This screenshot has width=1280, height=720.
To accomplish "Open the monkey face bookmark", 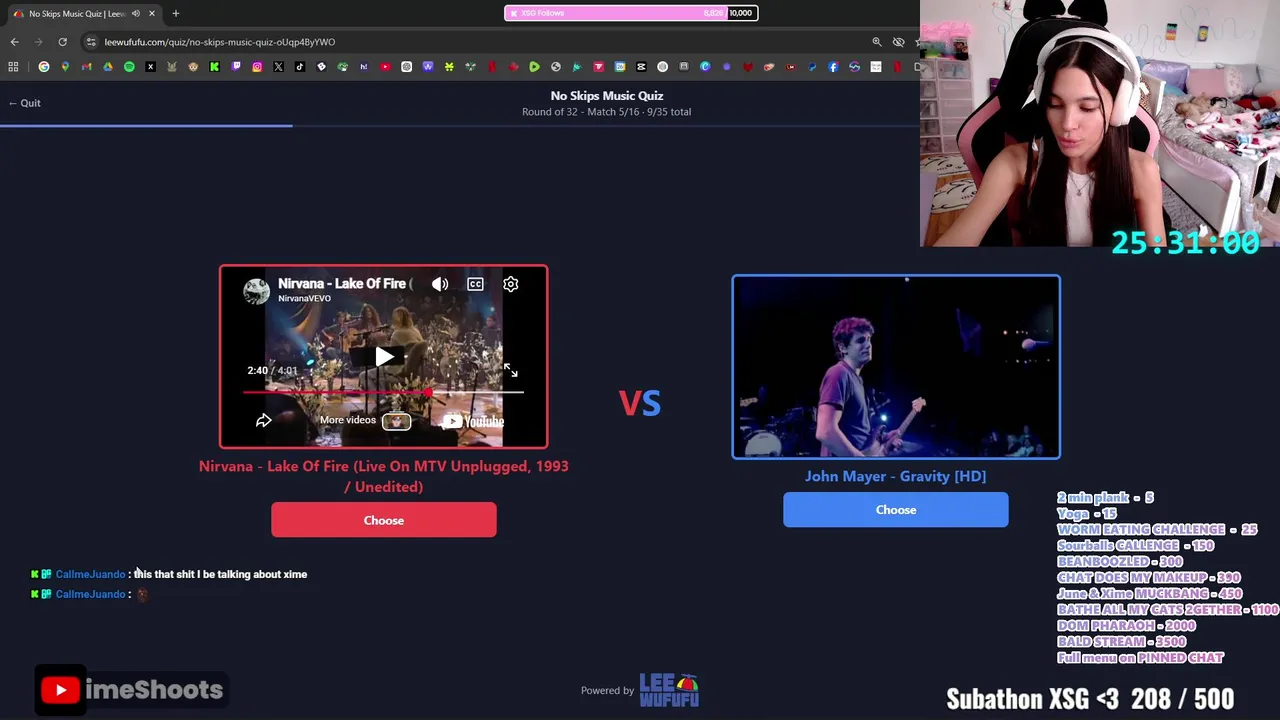I will [x=193, y=67].
